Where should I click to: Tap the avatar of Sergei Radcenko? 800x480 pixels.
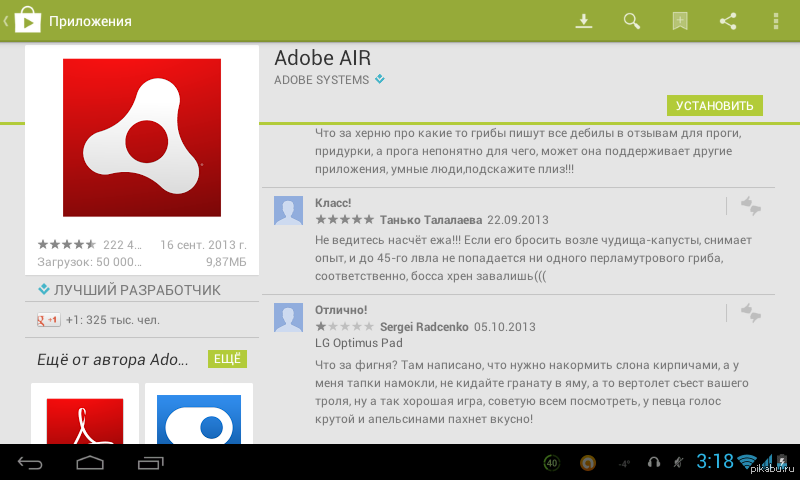tap(288, 318)
